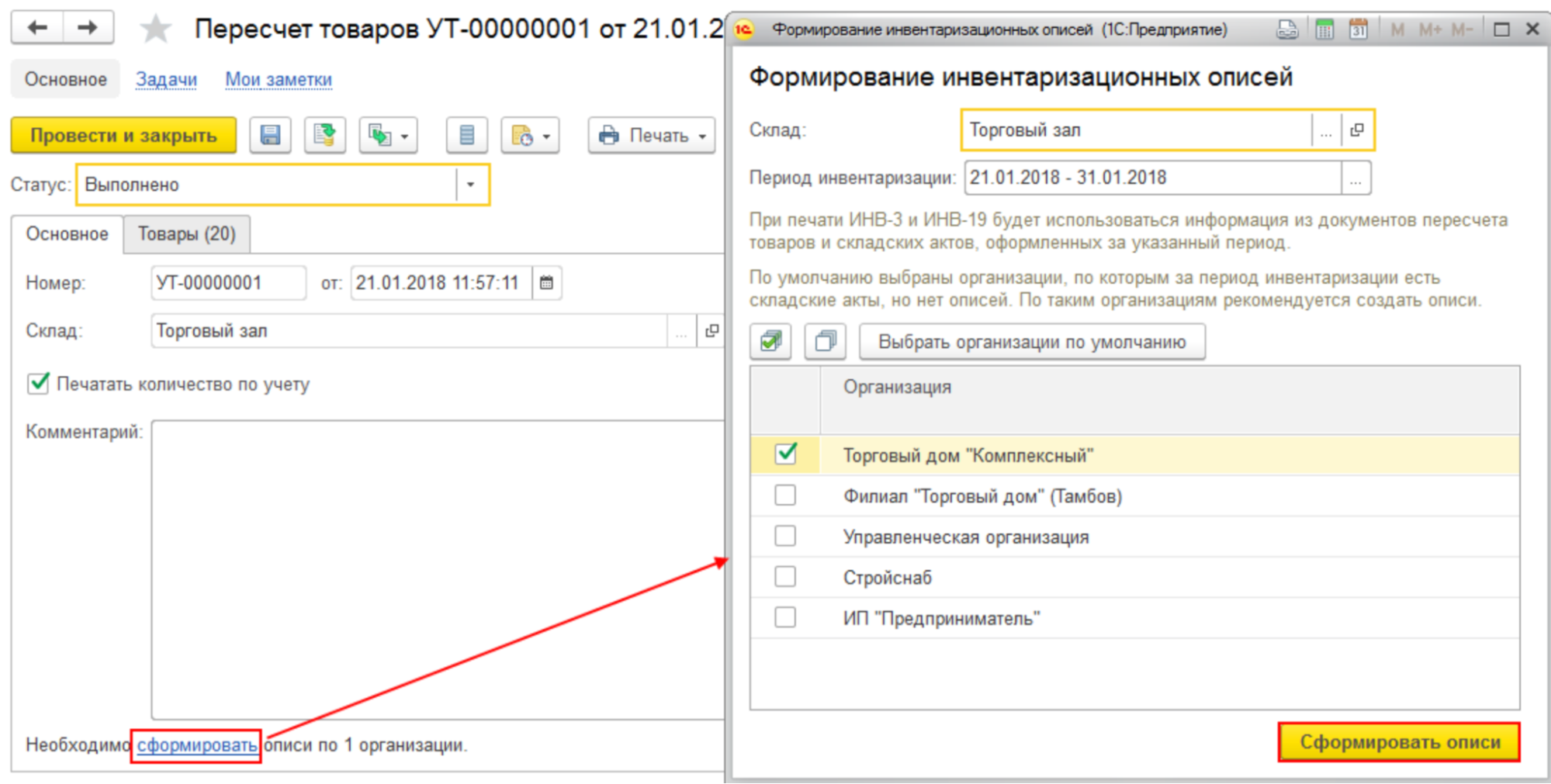Open the calendar icon in the dialog titlebar
The width and height of the screenshot is (1551, 784).
1358,28
